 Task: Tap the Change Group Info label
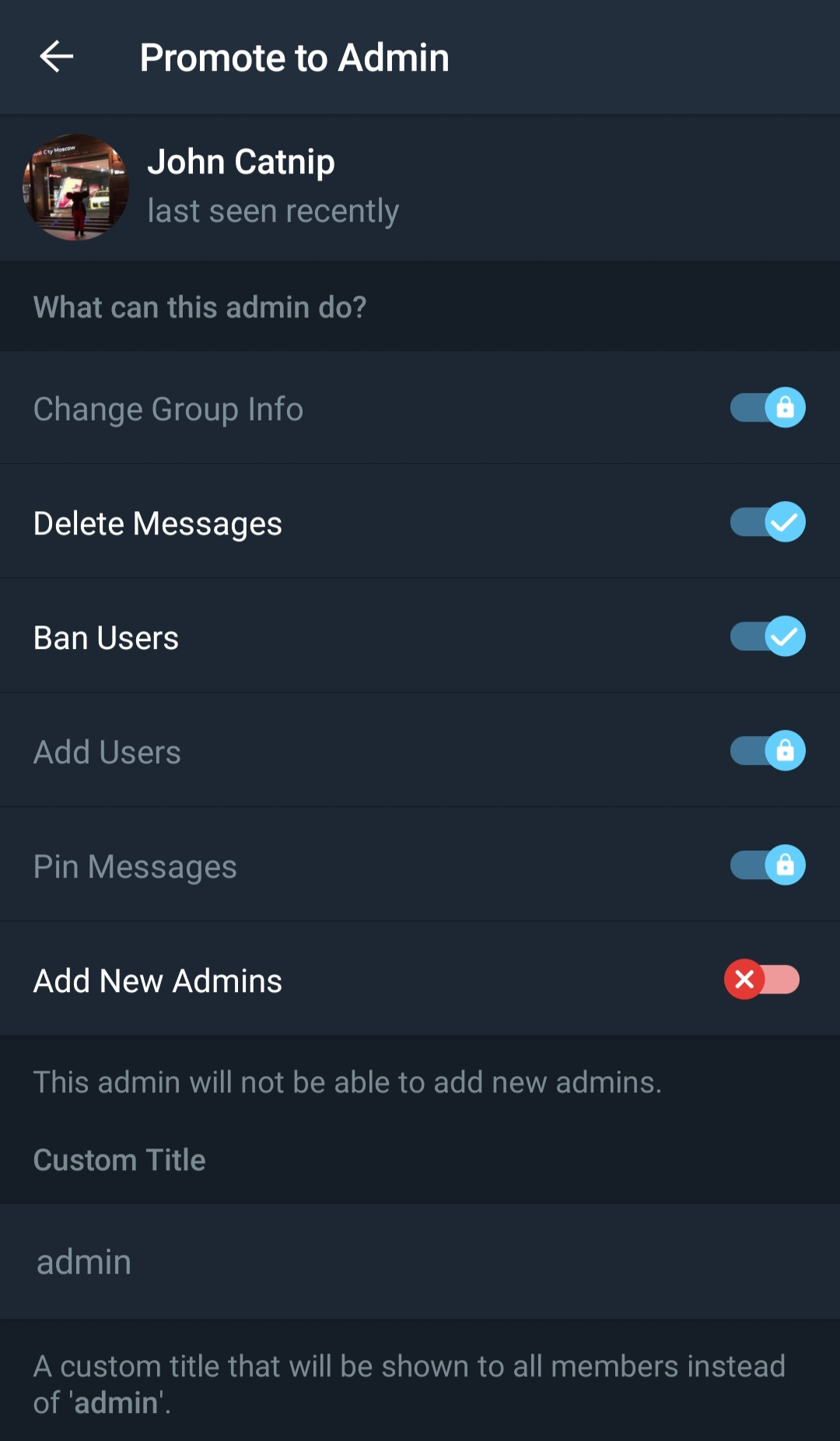click(x=168, y=409)
